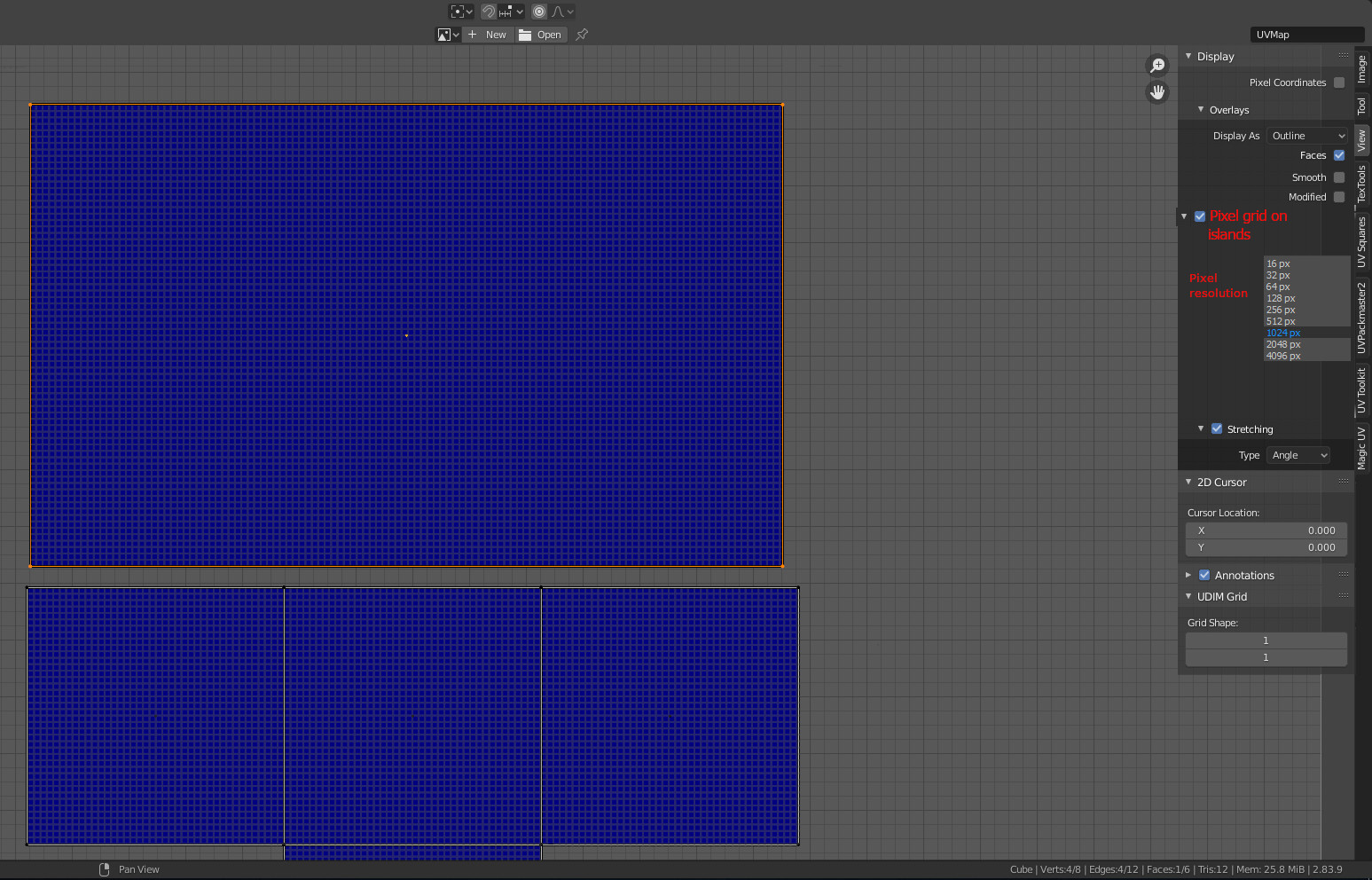Enable the Smooth checkbox
This screenshot has width=1372, height=880.
click(1339, 177)
